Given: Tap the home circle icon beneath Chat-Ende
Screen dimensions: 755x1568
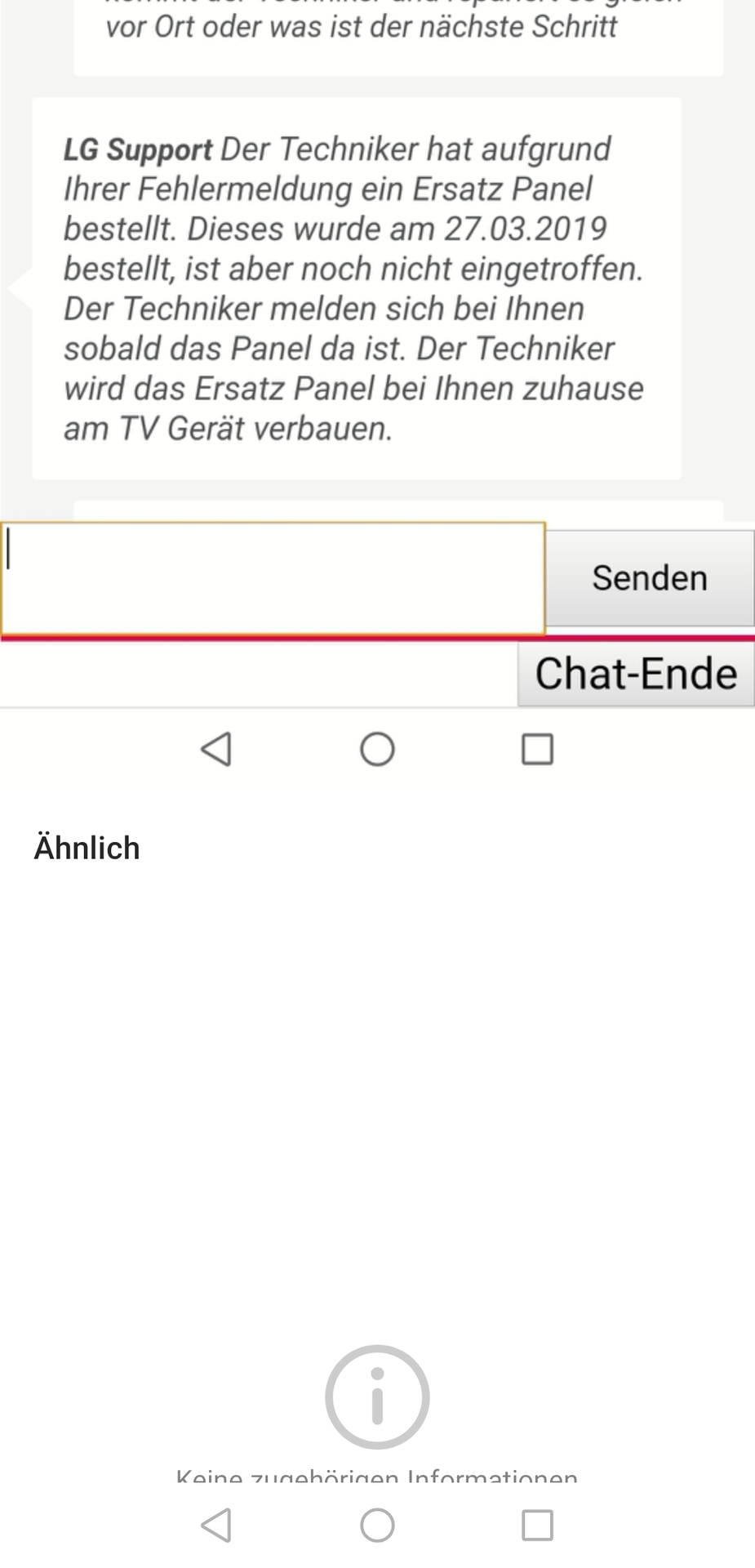Looking at the screenshot, I should [x=377, y=748].
